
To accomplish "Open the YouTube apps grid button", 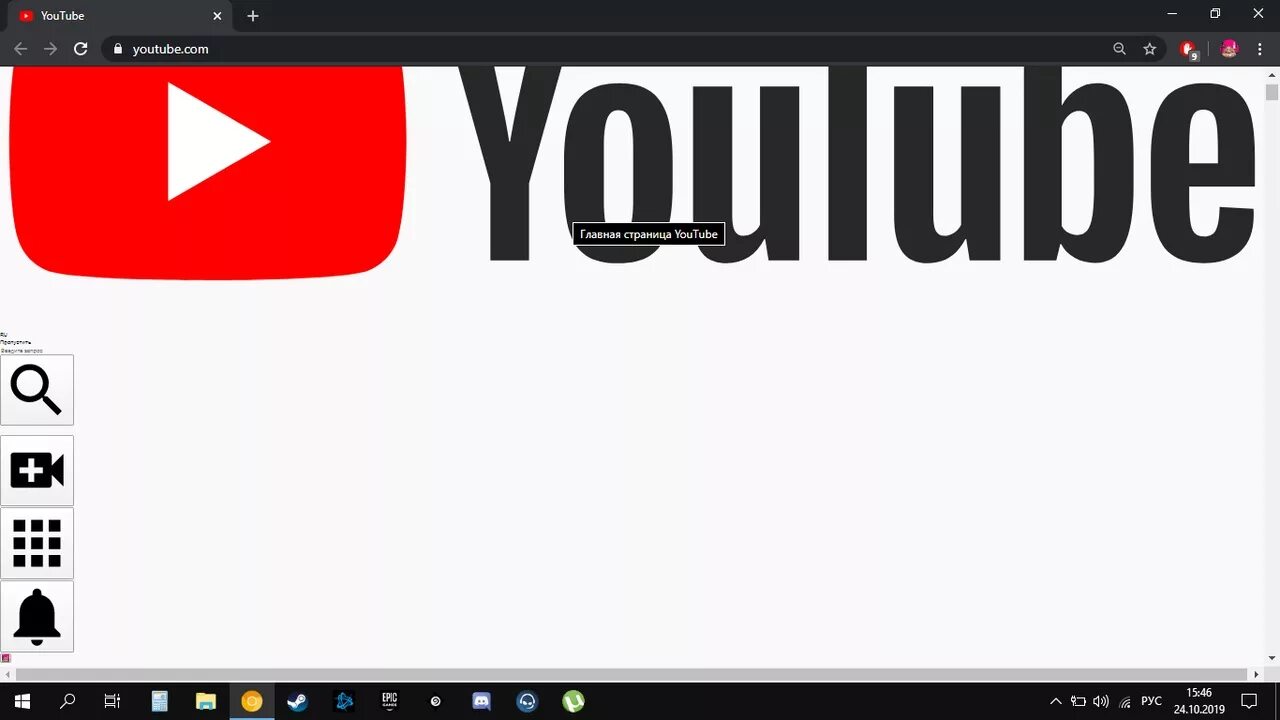I will [37, 543].
